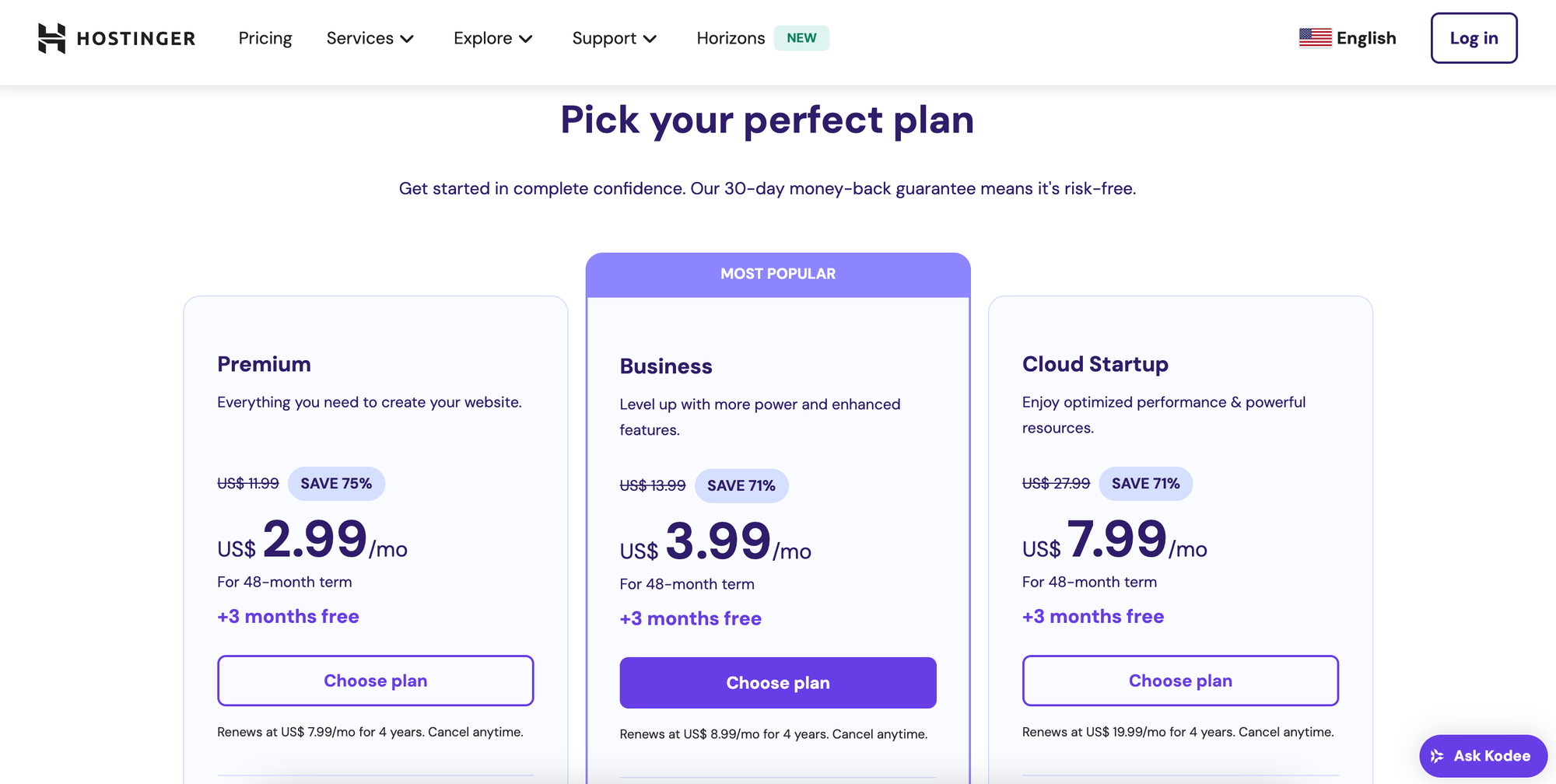Go to the Pricing page
1556x784 pixels.
coord(265,38)
